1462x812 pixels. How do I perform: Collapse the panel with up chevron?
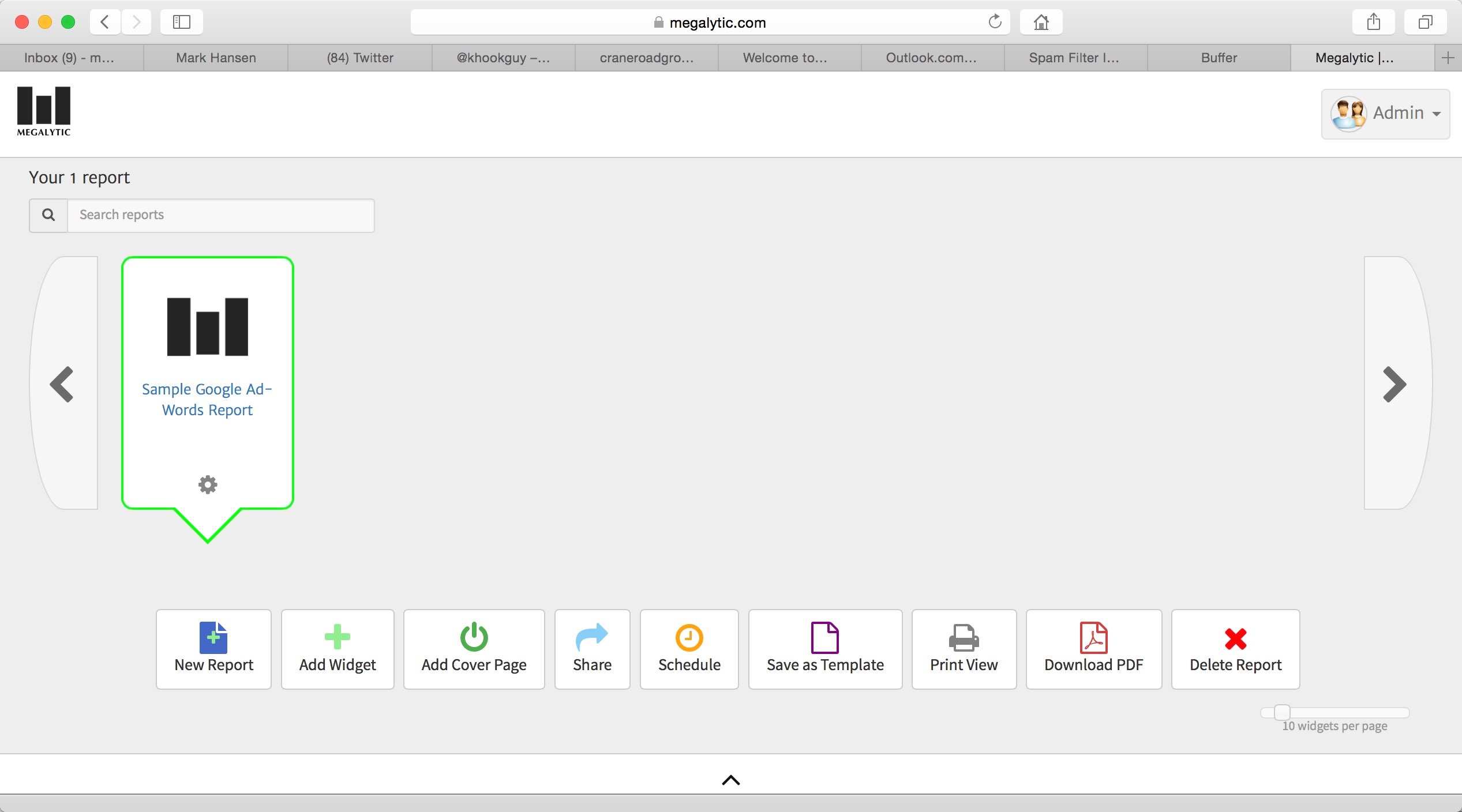(731, 780)
